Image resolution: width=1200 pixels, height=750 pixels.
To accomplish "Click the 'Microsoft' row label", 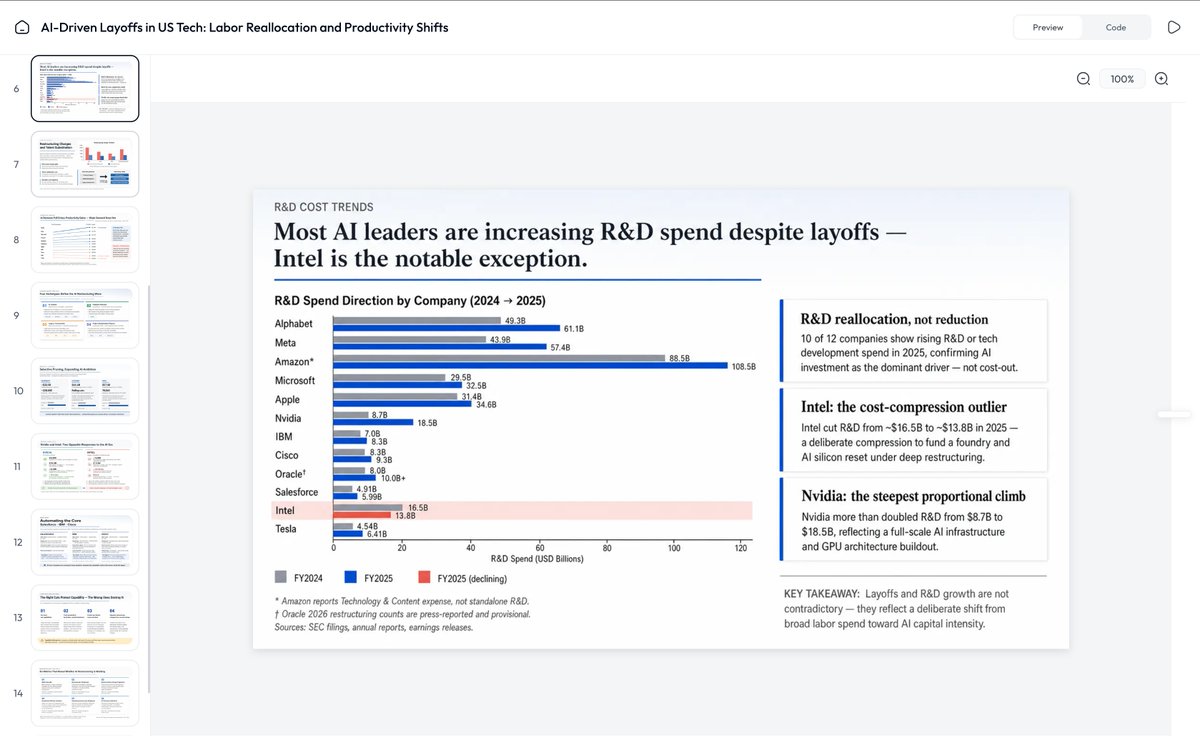I will tap(295, 380).
